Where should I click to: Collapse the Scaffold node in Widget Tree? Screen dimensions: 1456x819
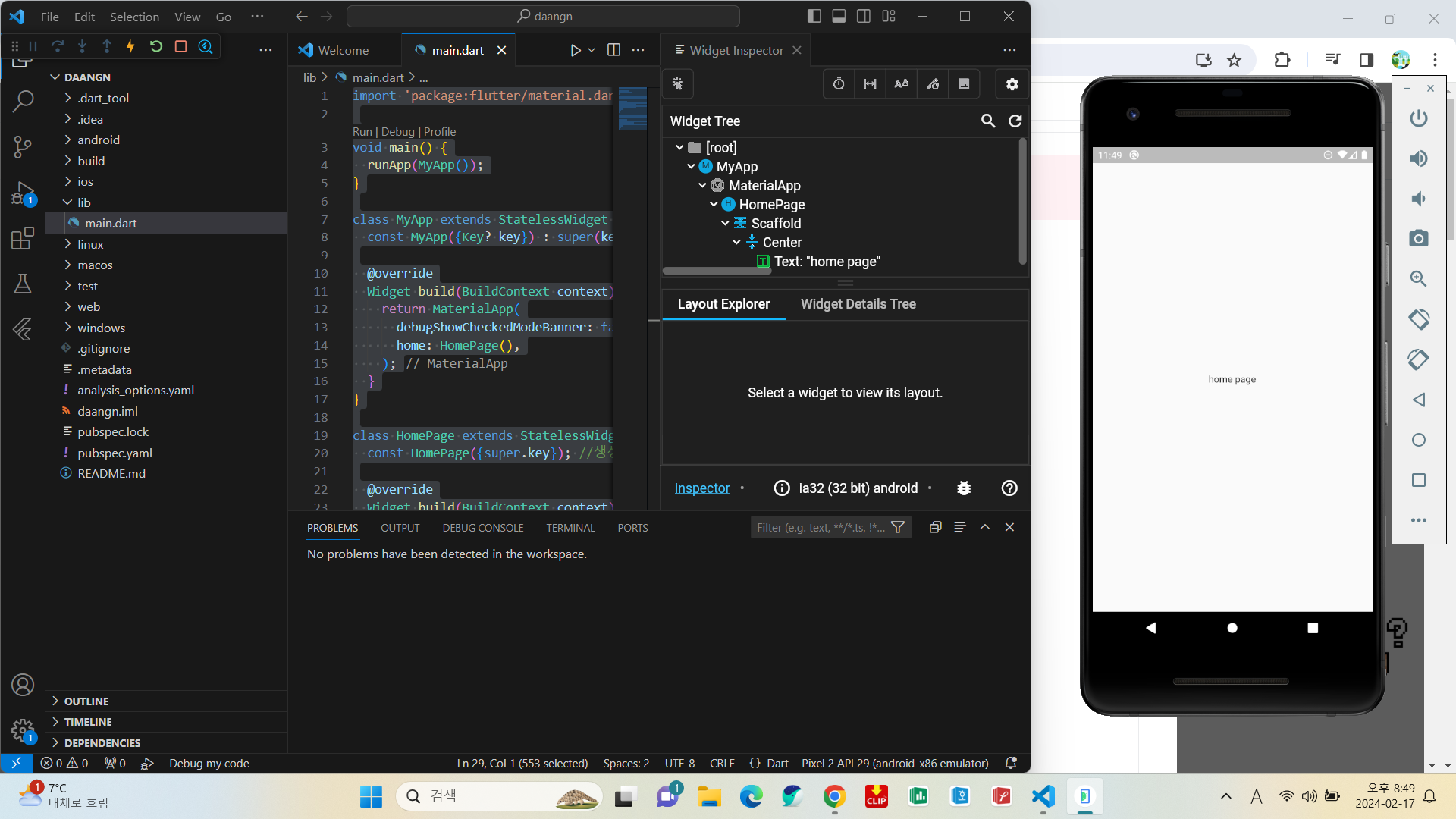(725, 224)
